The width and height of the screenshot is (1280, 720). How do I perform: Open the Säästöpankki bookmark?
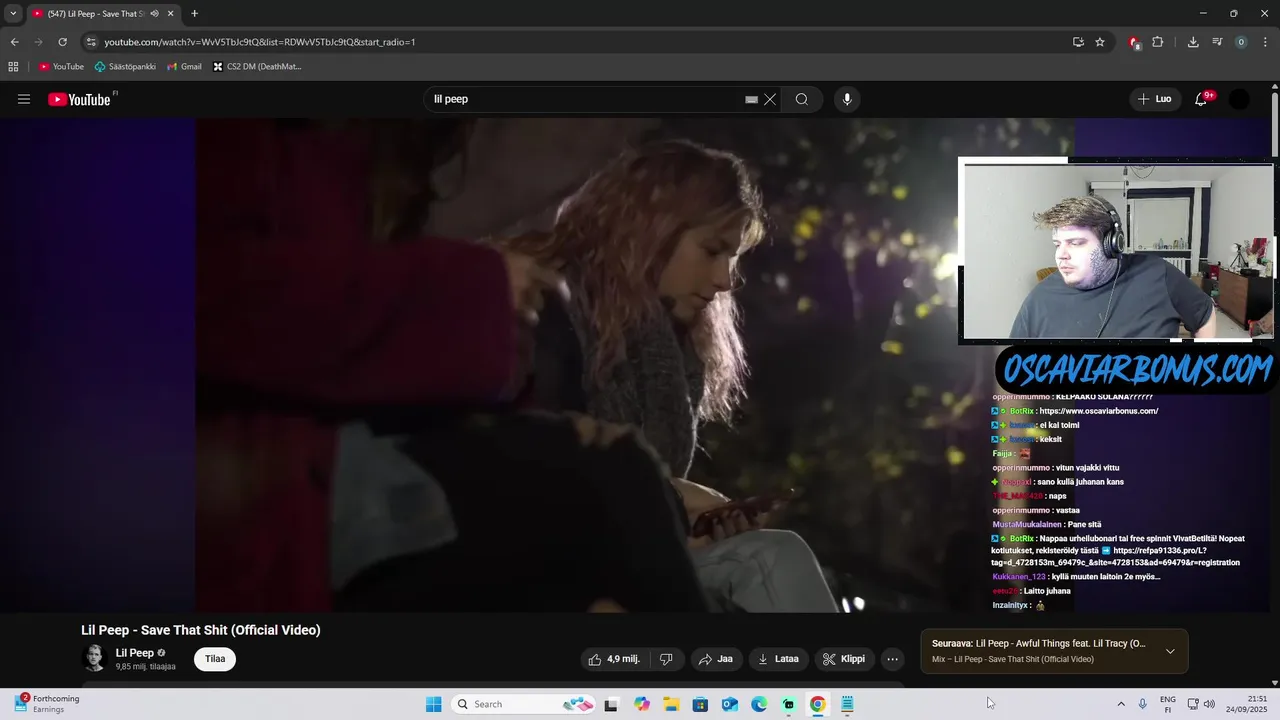(125, 67)
